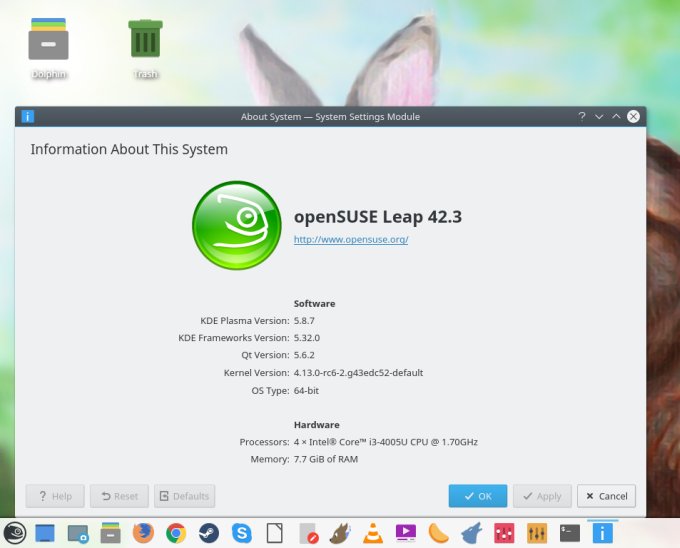Image resolution: width=680 pixels, height=548 pixels.
Task: Open the purple video player taskbar icon
Action: (406, 533)
